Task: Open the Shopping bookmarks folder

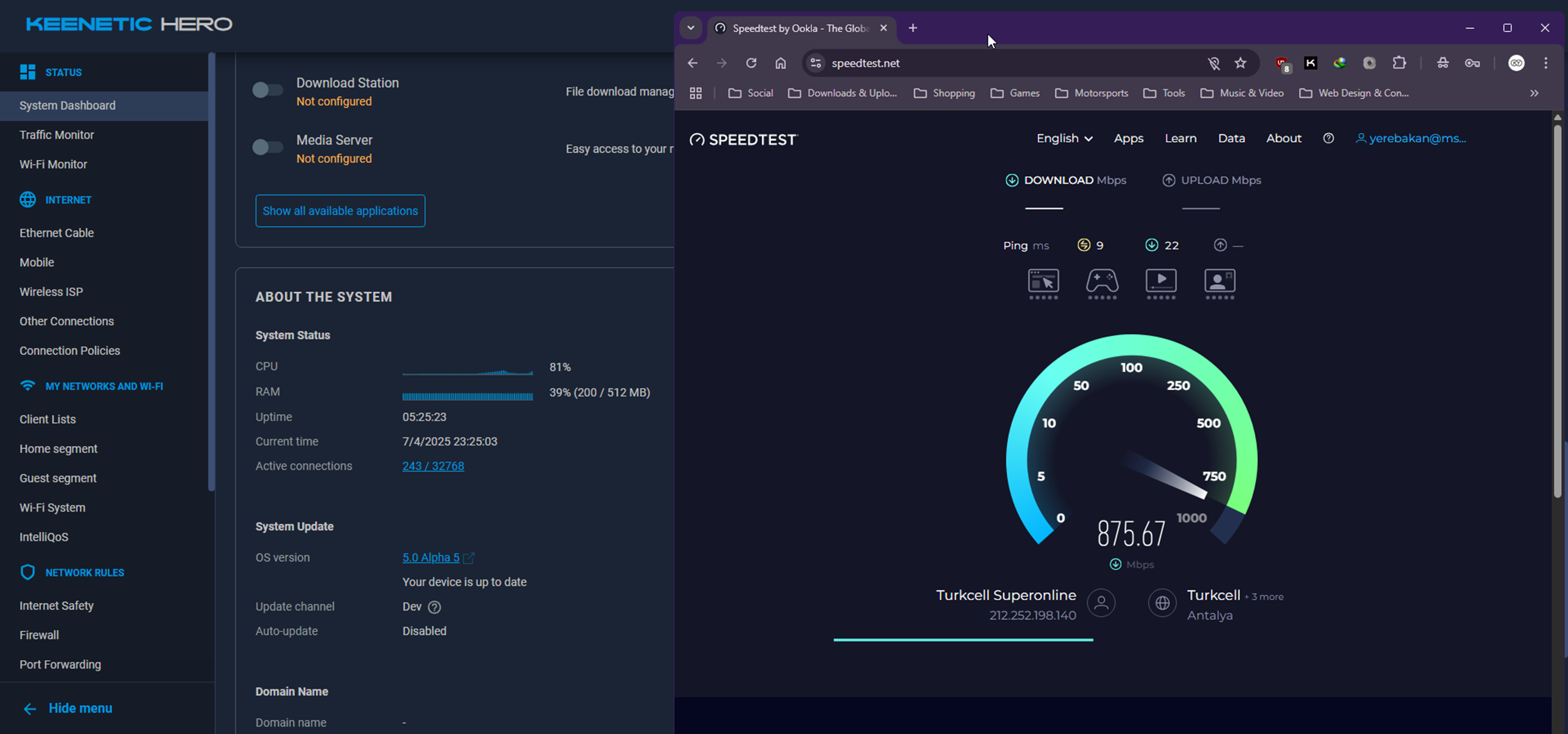Action: (944, 93)
